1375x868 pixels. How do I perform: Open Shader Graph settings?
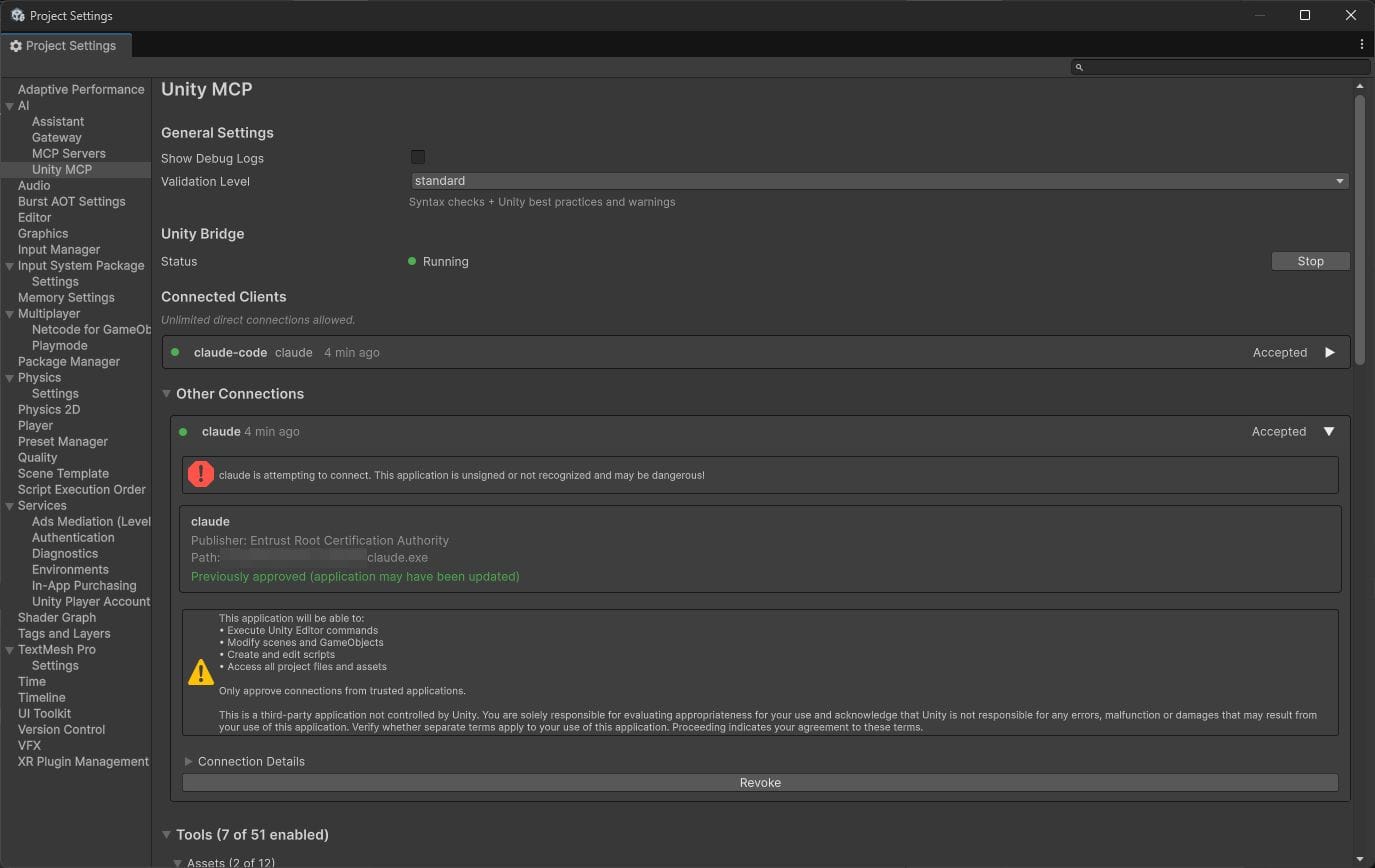57,617
